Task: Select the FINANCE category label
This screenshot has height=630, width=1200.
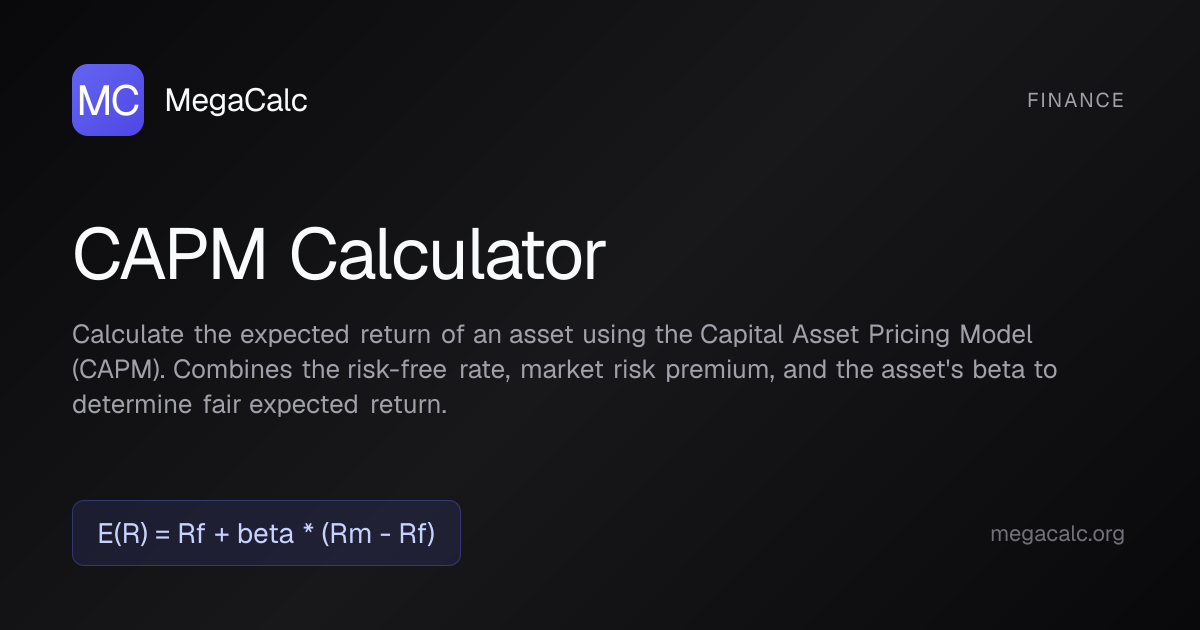Action: pos(1075,100)
